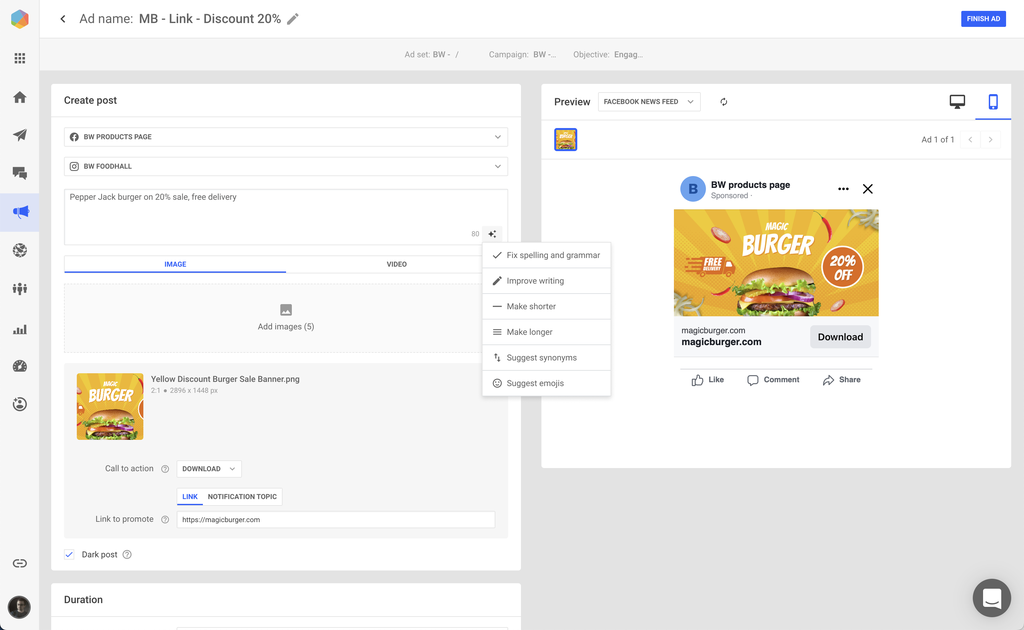Screen dimensions: 1024x630
Task: Switch to the Notification Topic tab
Action: coord(242,497)
